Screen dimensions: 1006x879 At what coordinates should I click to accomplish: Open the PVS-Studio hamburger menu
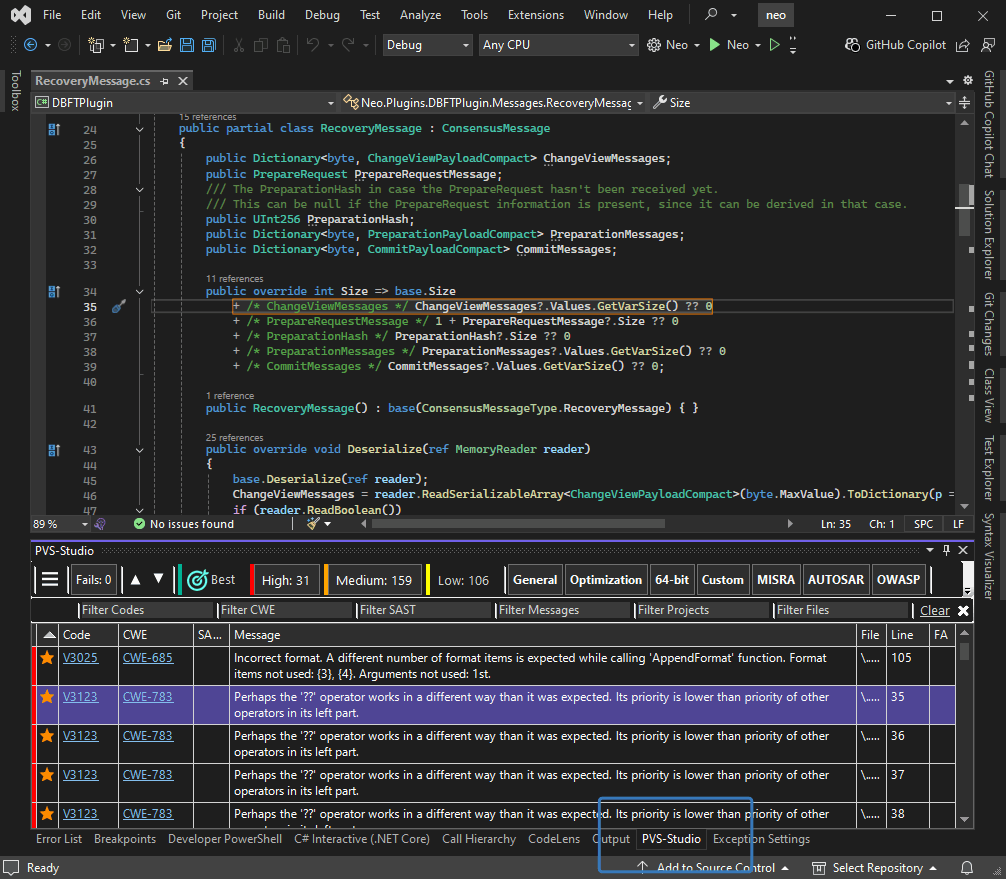pos(49,580)
